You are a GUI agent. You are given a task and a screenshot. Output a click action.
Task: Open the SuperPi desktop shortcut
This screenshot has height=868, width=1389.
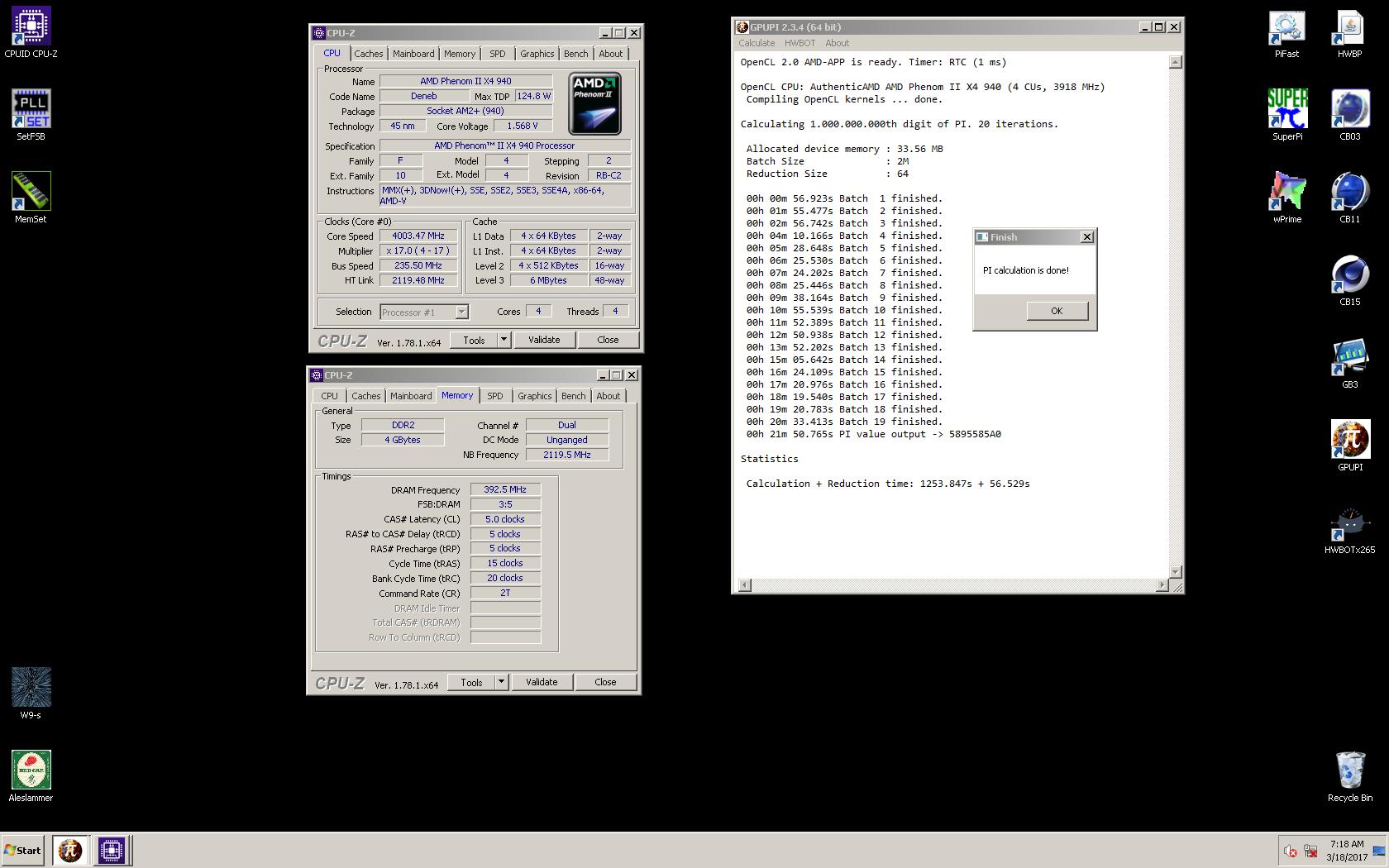(x=1287, y=116)
